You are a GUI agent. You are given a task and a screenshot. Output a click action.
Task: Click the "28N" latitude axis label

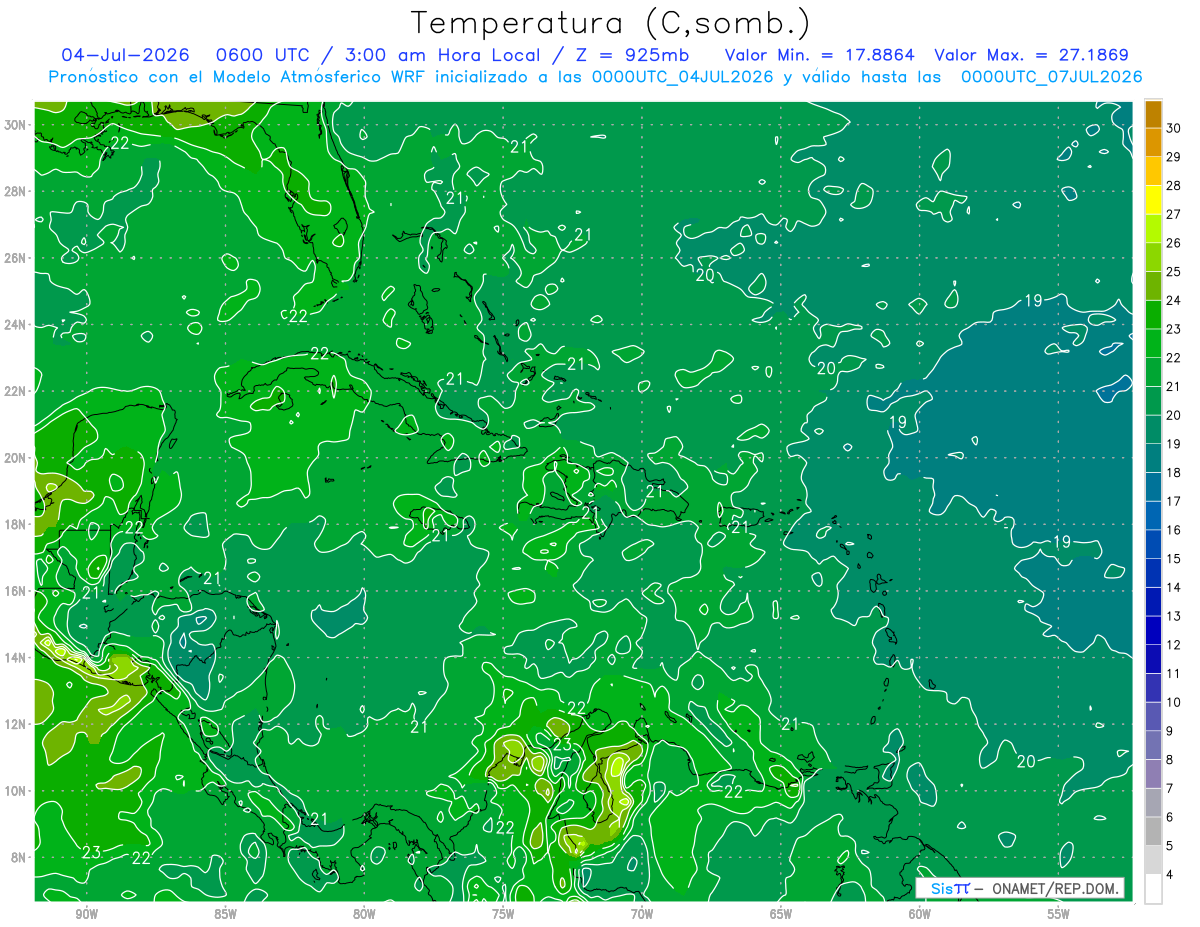pyautogui.click(x=15, y=191)
